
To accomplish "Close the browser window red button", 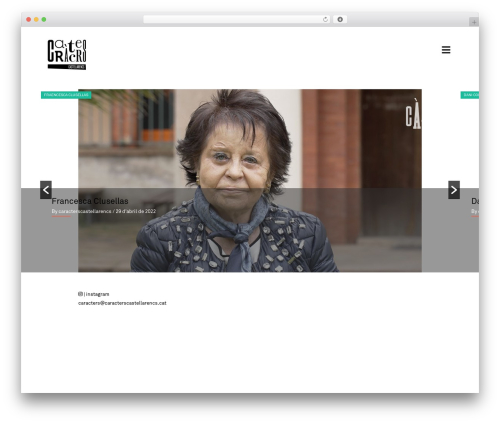I will click(x=29, y=20).
